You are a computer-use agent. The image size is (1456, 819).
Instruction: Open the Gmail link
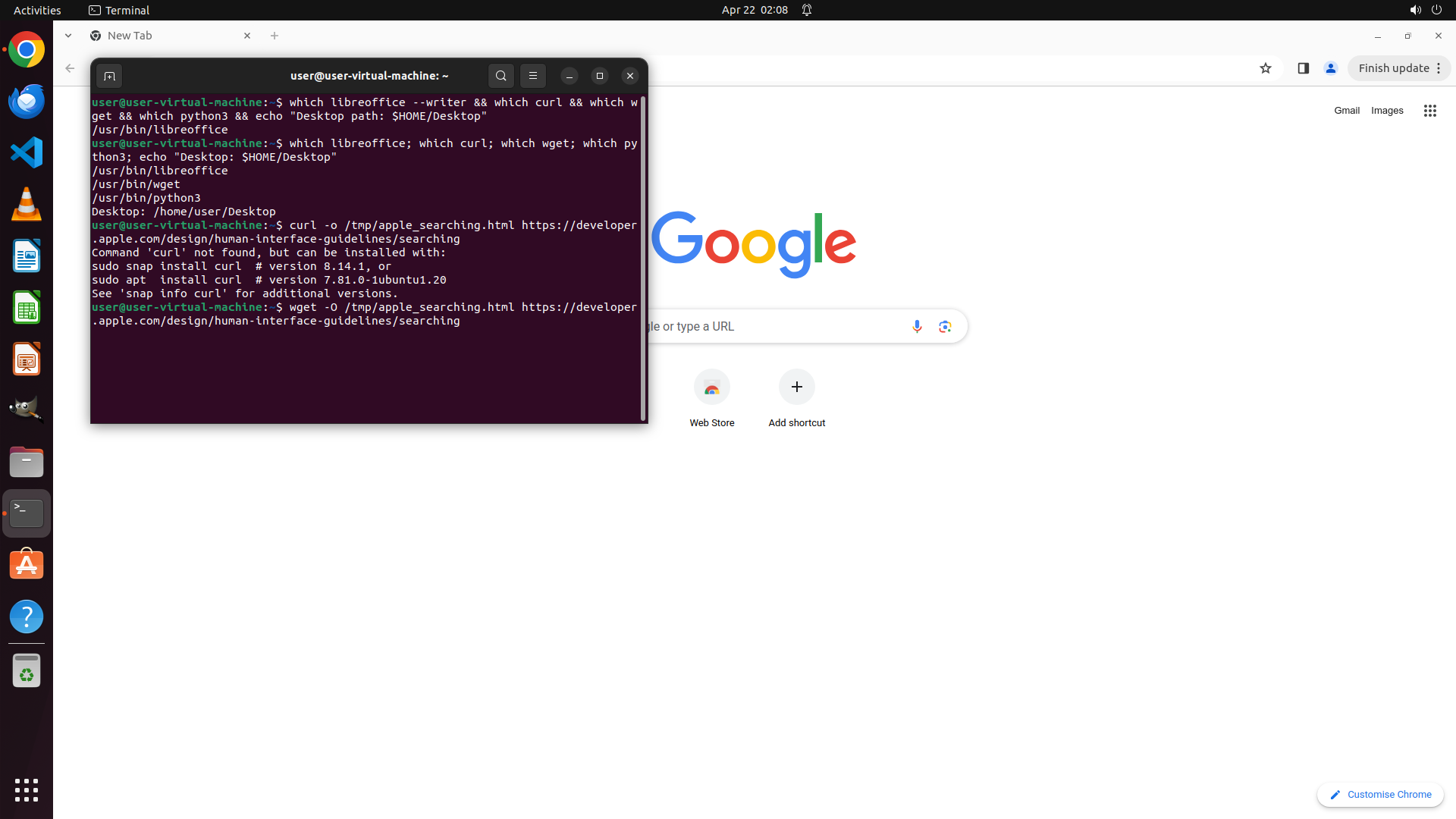coord(1346,111)
